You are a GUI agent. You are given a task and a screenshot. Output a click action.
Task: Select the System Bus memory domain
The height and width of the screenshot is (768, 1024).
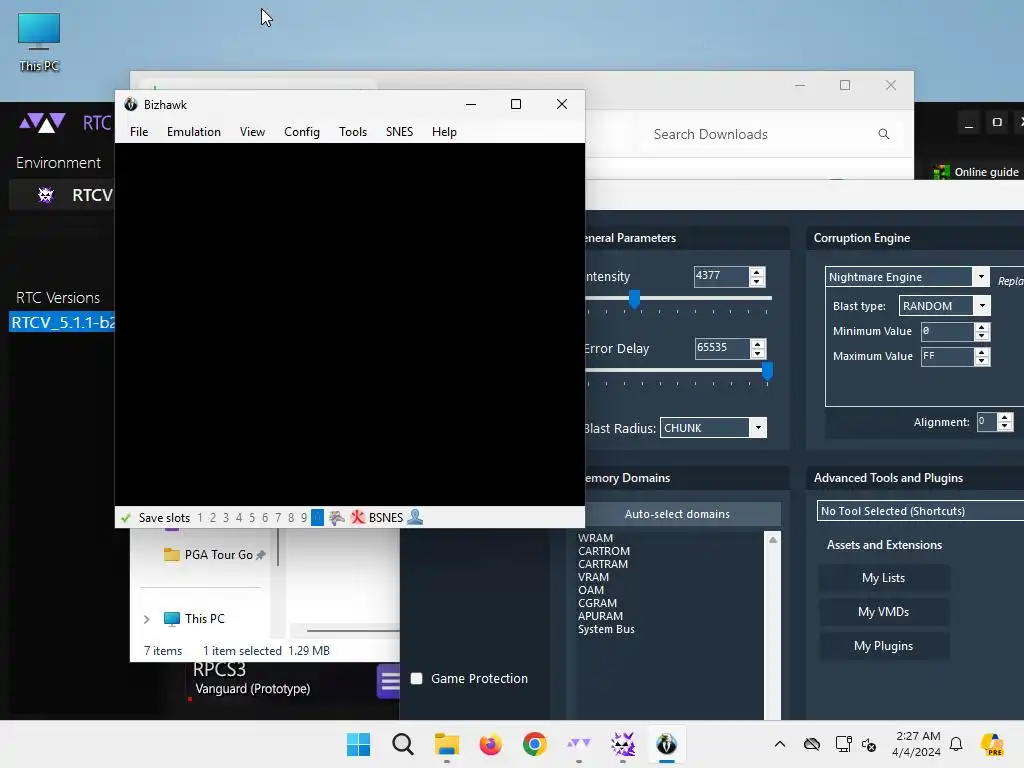pyautogui.click(x=606, y=630)
